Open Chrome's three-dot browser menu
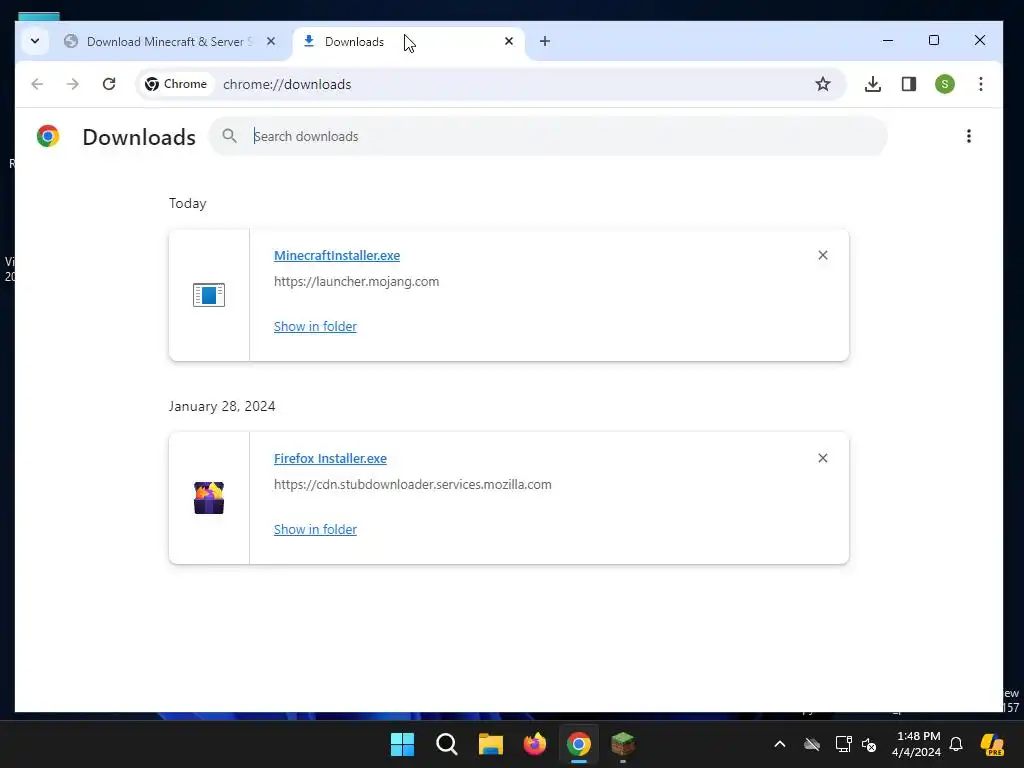This screenshot has height=768, width=1024. [x=980, y=84]
